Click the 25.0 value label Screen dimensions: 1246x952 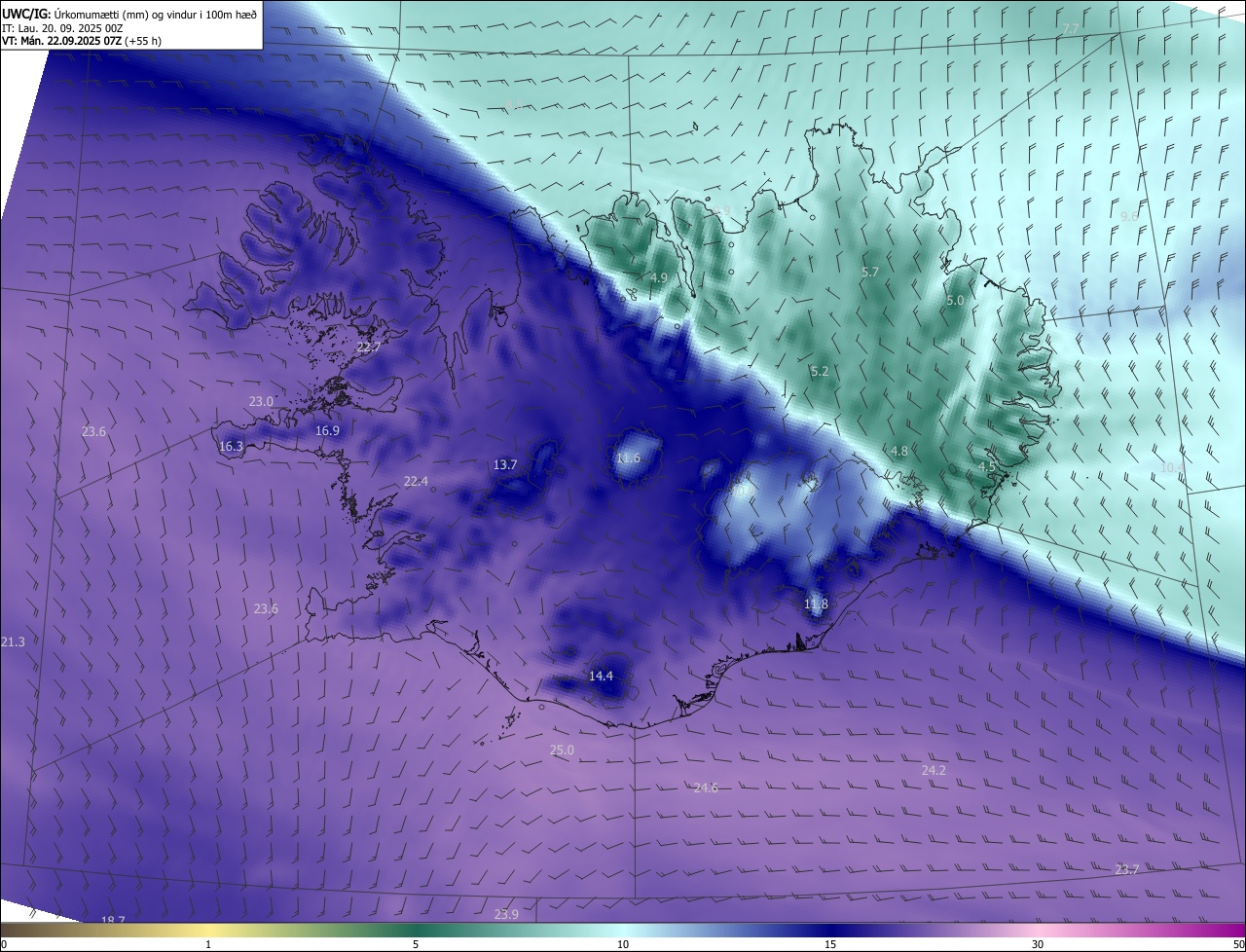[x=562, y=751]
